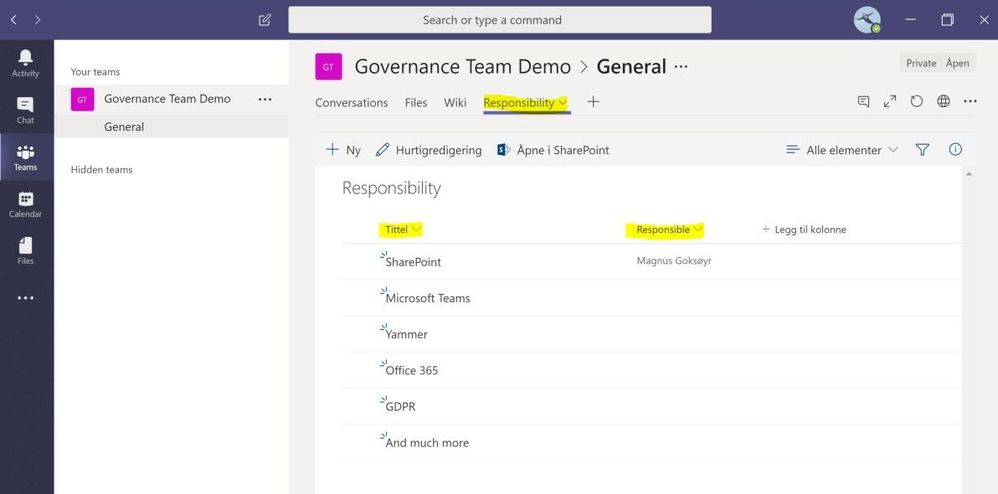
Task: Reload the tab with refresh icon
Action: [x=917, y=101]
